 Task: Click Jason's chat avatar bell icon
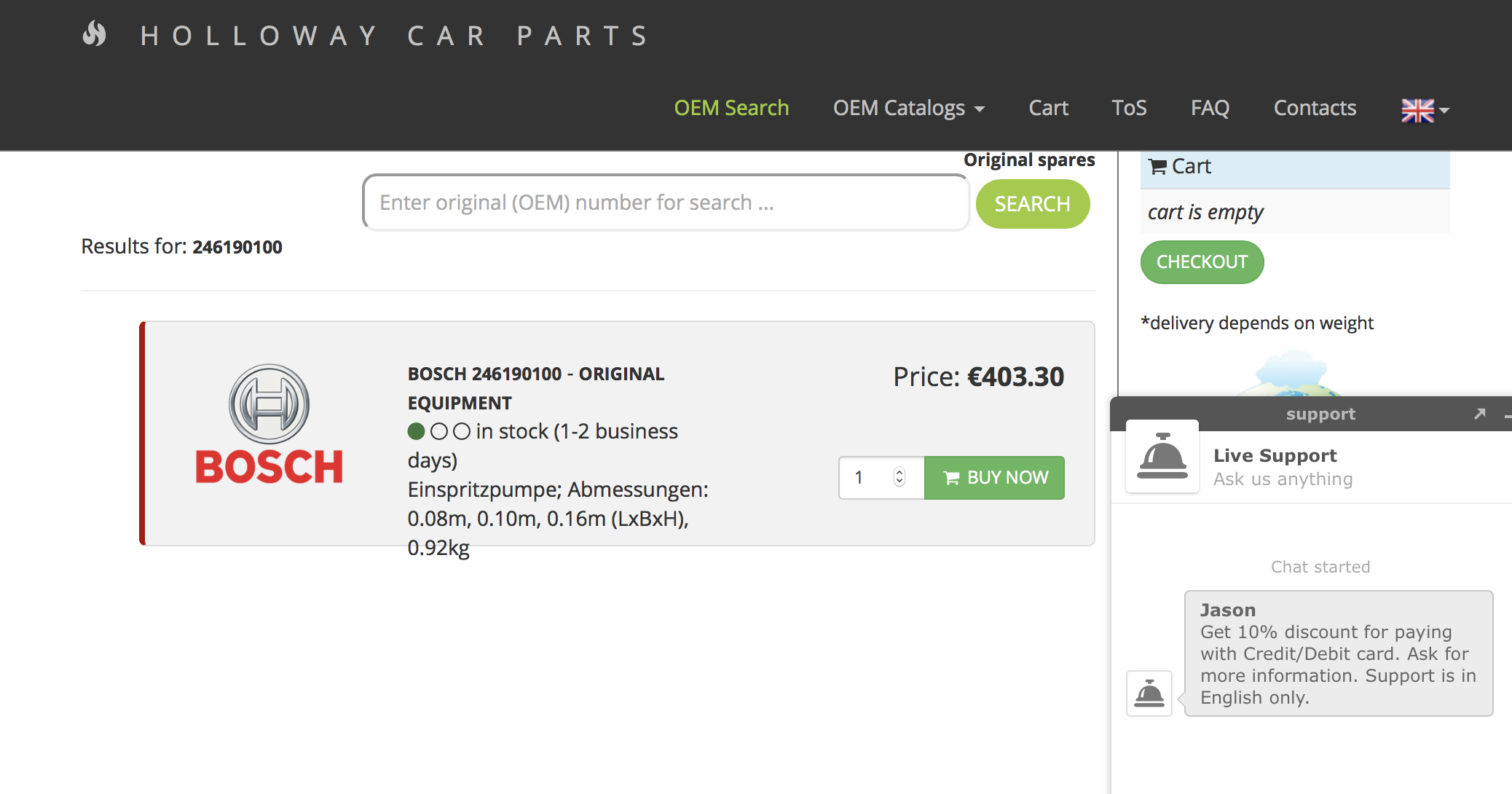[x=1149, y=693]
